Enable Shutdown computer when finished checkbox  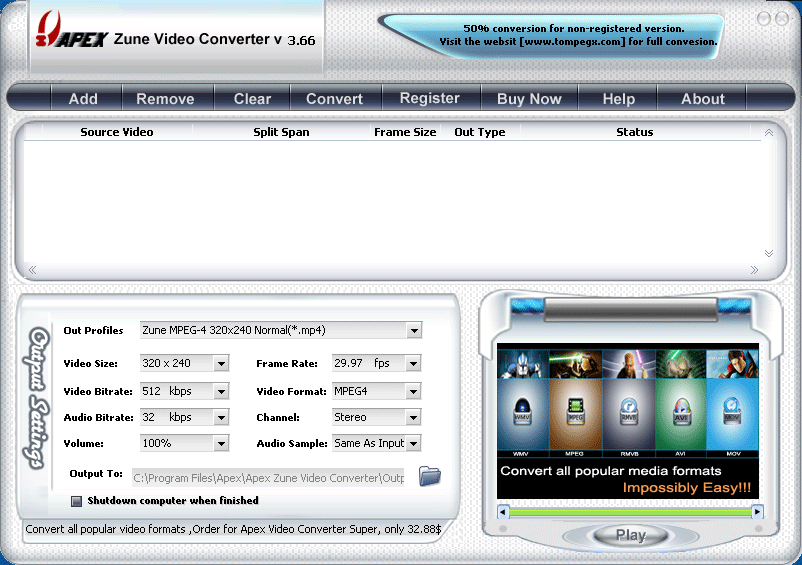[77, 501]
